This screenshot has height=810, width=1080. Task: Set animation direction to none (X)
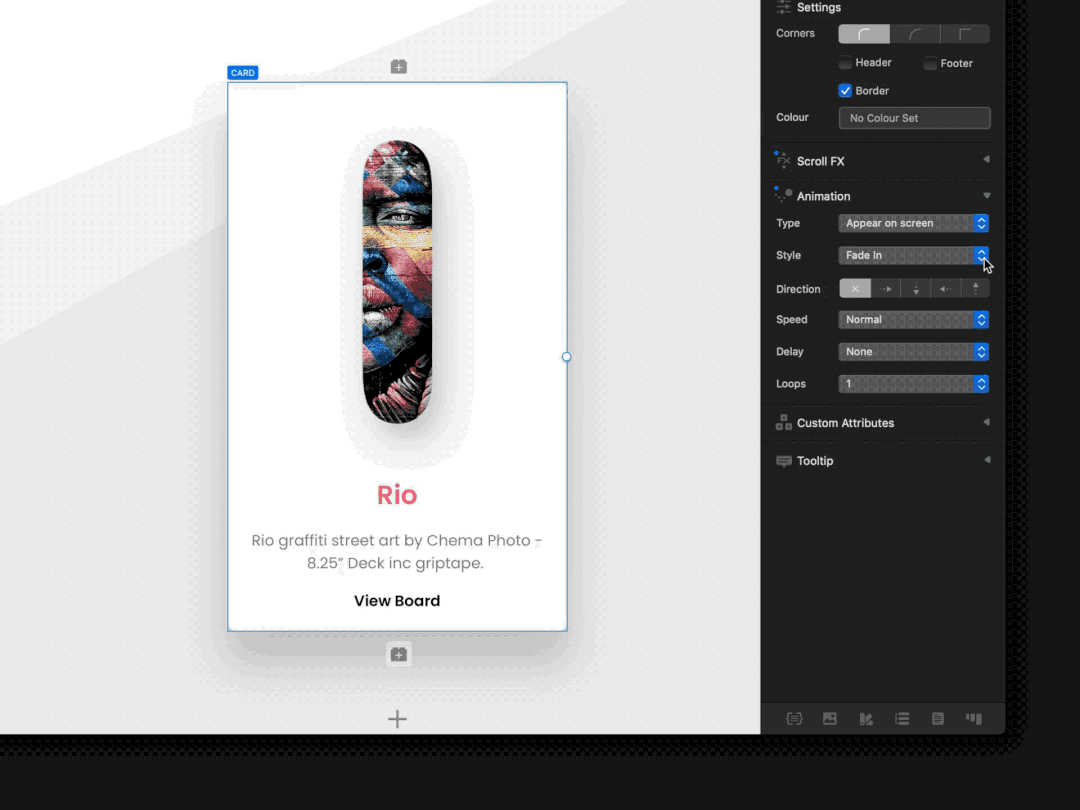855,289
